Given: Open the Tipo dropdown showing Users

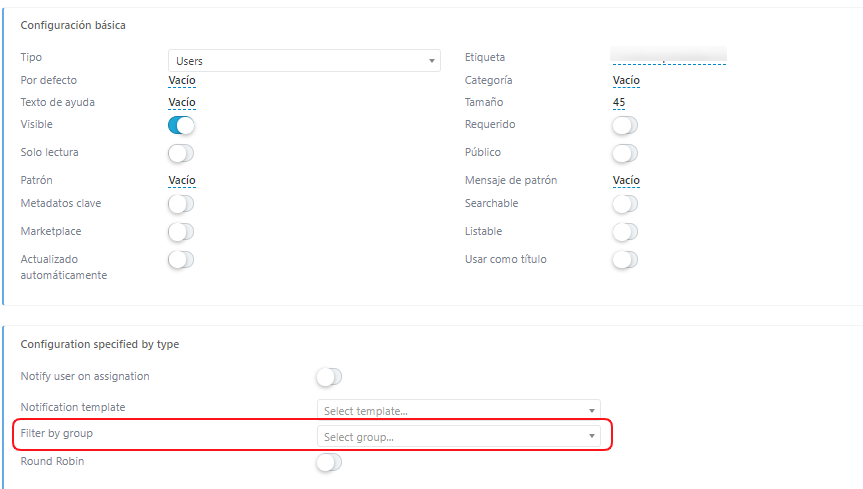Looking at the screenshot, I should point(304,61).
